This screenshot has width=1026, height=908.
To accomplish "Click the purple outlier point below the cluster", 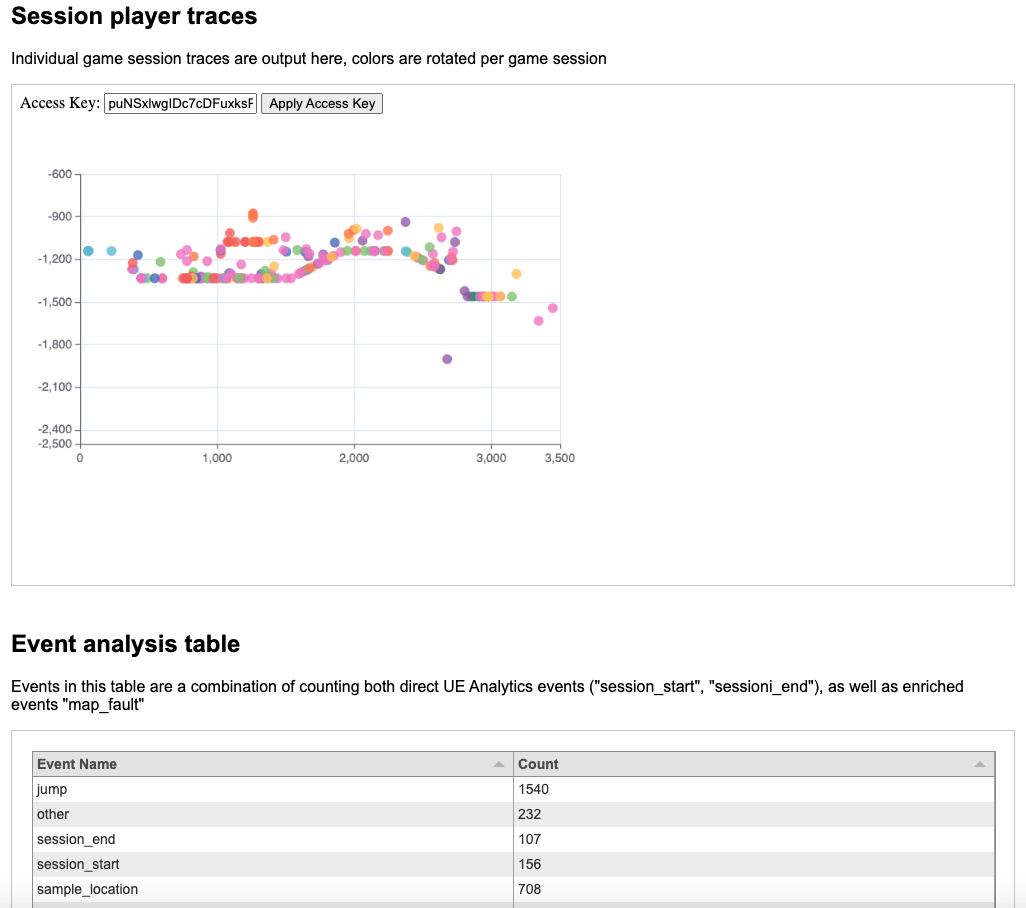I will click(446, 359).
